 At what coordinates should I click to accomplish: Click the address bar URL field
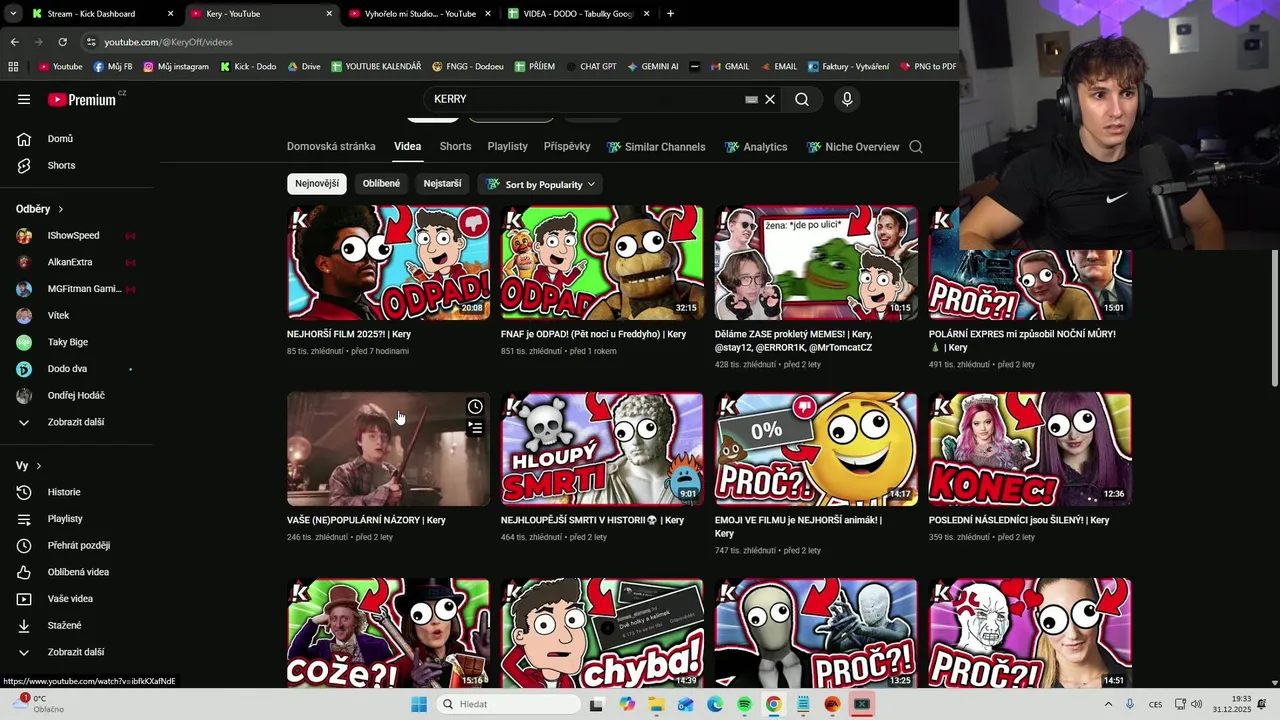515,42
